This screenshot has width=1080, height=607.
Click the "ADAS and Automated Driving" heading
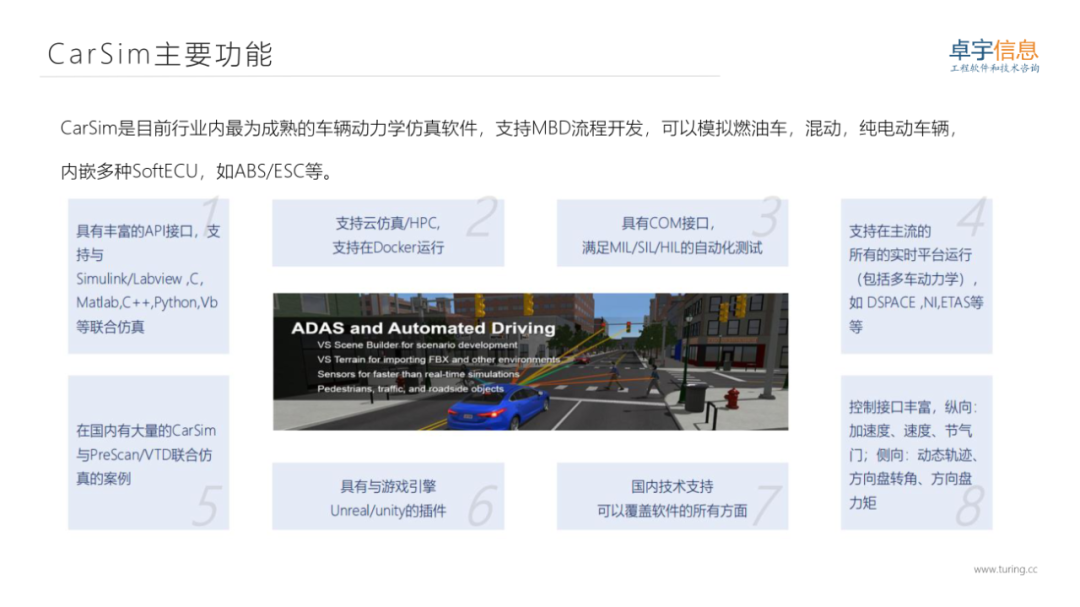click(423, 328)
